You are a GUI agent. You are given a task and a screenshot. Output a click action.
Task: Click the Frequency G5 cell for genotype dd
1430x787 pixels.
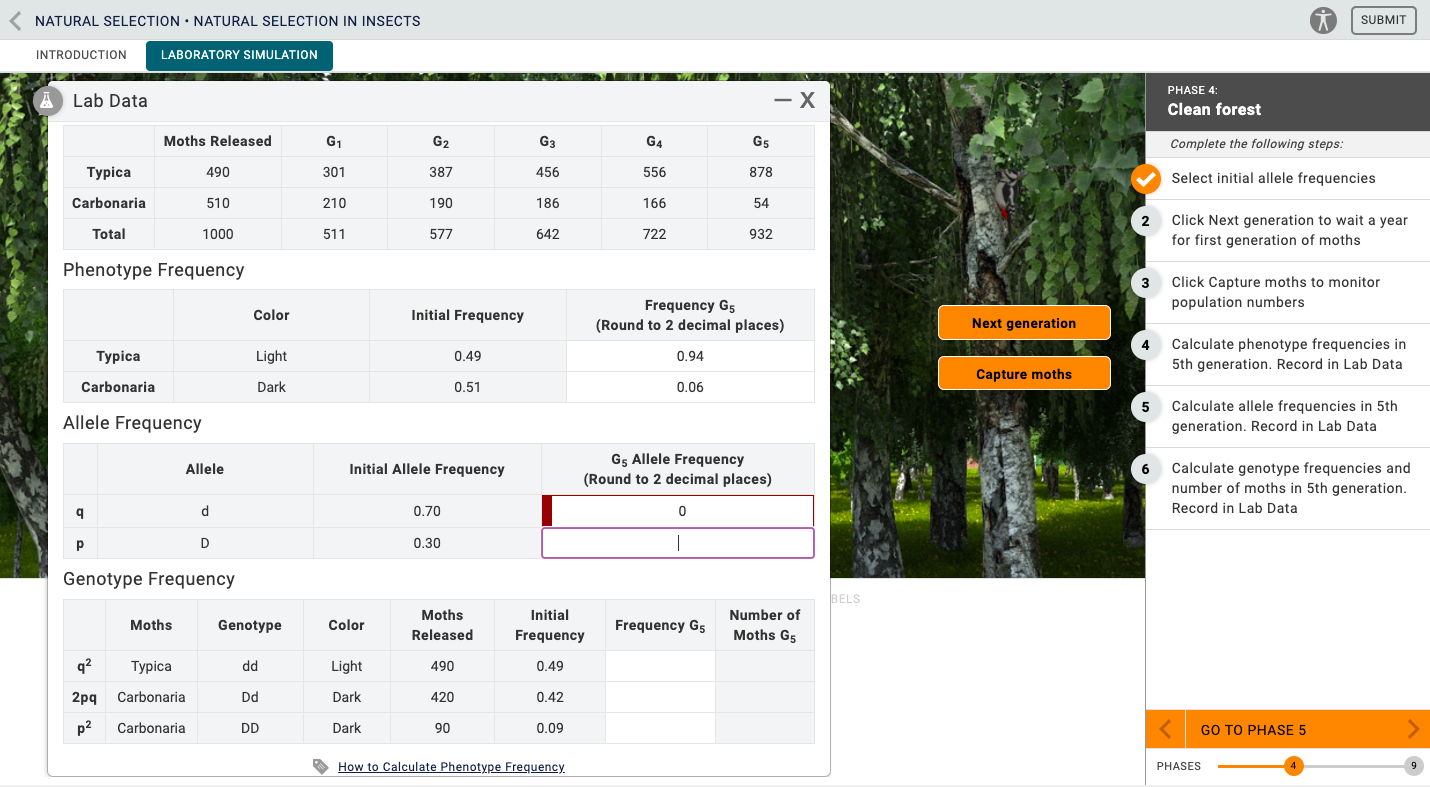click(660, 666)
